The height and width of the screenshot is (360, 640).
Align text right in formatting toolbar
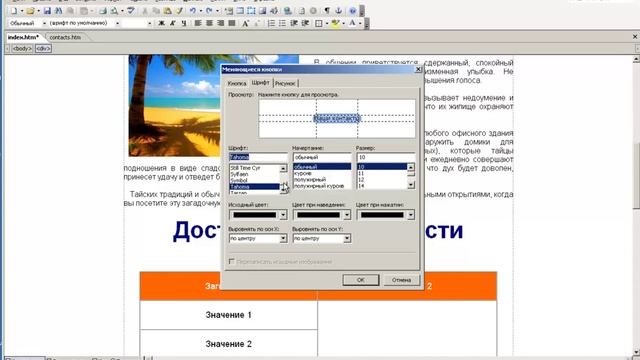pyautogui.click(x=221, y=23)
